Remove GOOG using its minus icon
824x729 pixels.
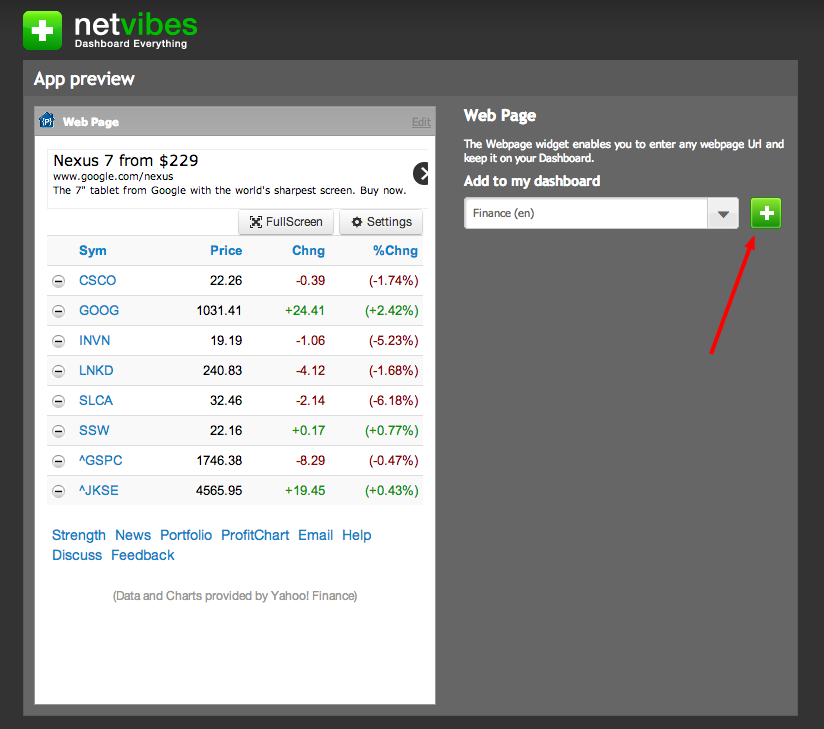click(x=58, y=311)
